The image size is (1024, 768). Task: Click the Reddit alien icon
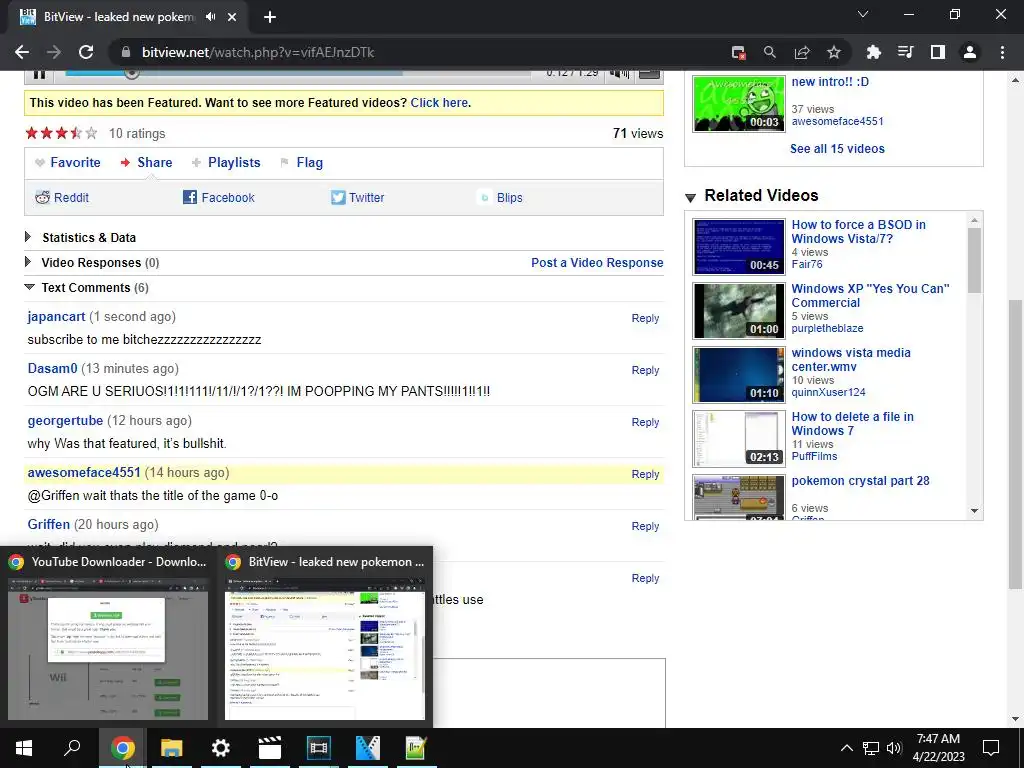click(x=42, y=198)
